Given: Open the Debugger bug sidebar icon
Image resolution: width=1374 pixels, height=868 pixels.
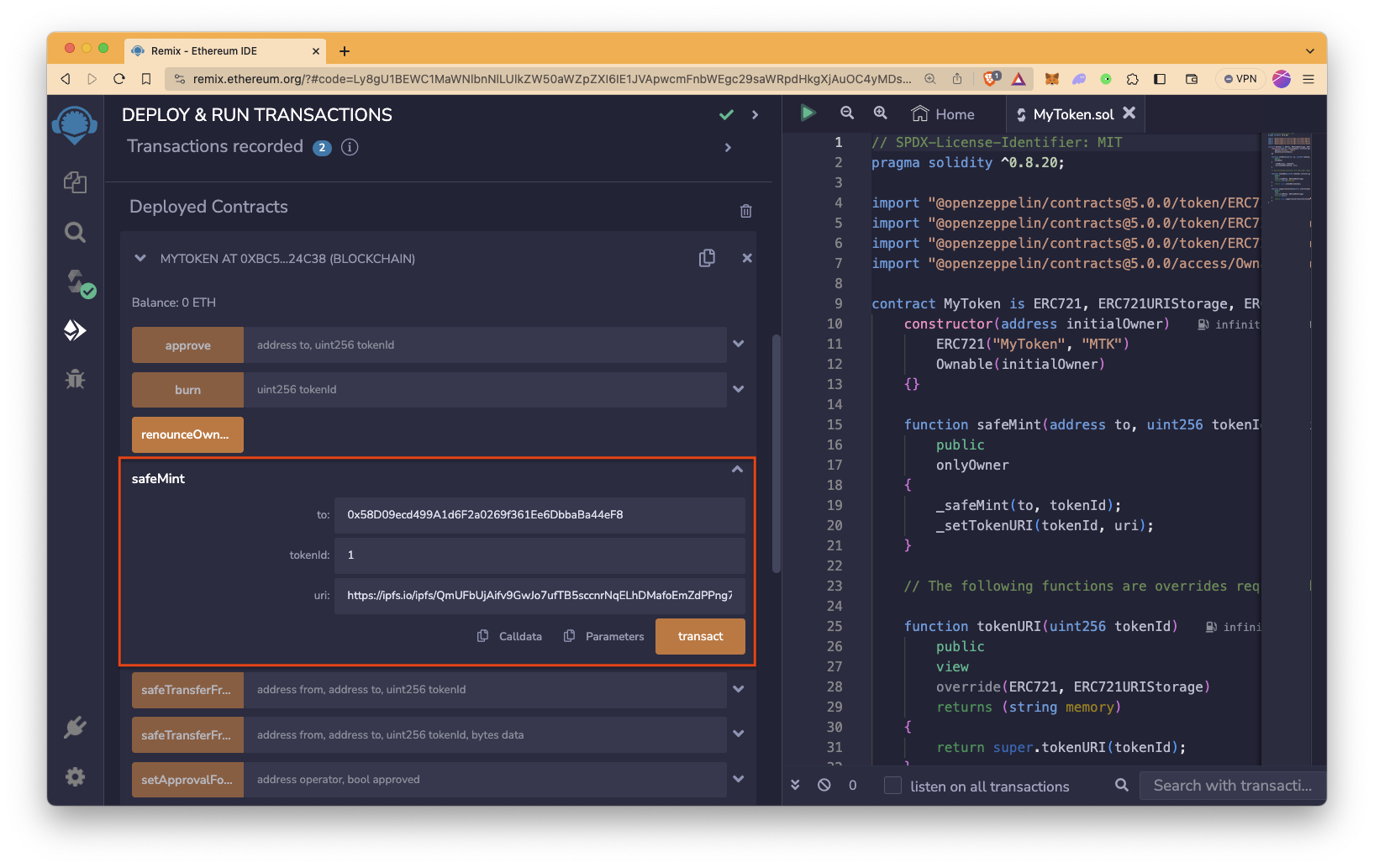Looking at the screenshot, I should point(75,379).
